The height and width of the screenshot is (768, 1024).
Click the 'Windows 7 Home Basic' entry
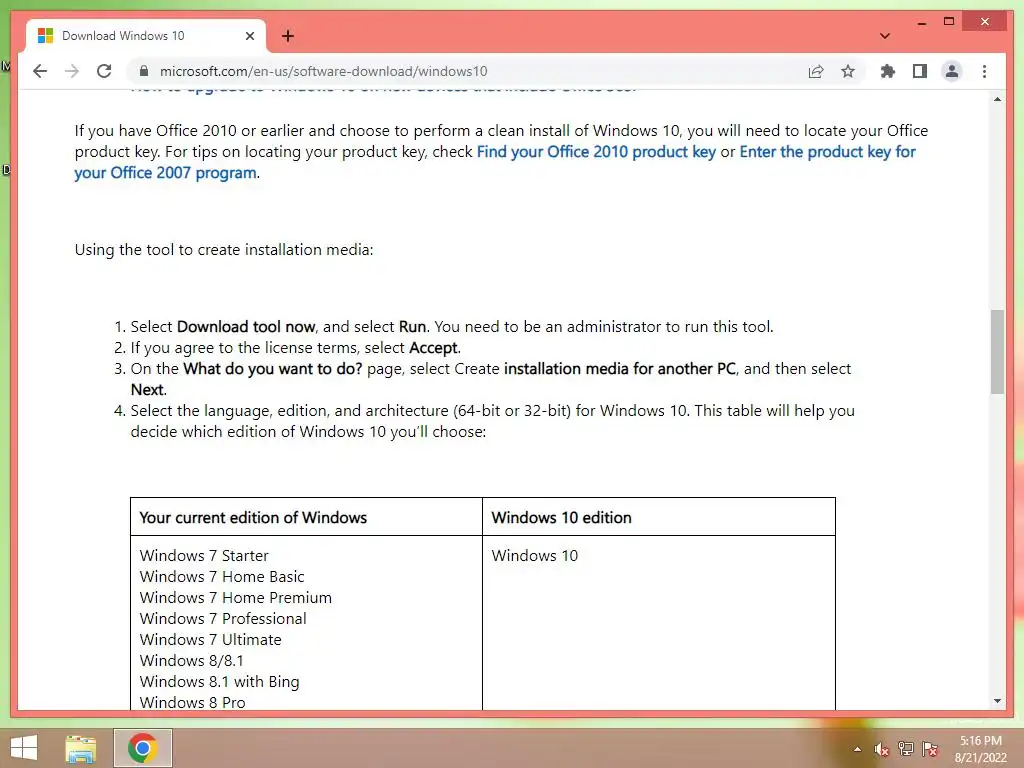coord(222,577)
